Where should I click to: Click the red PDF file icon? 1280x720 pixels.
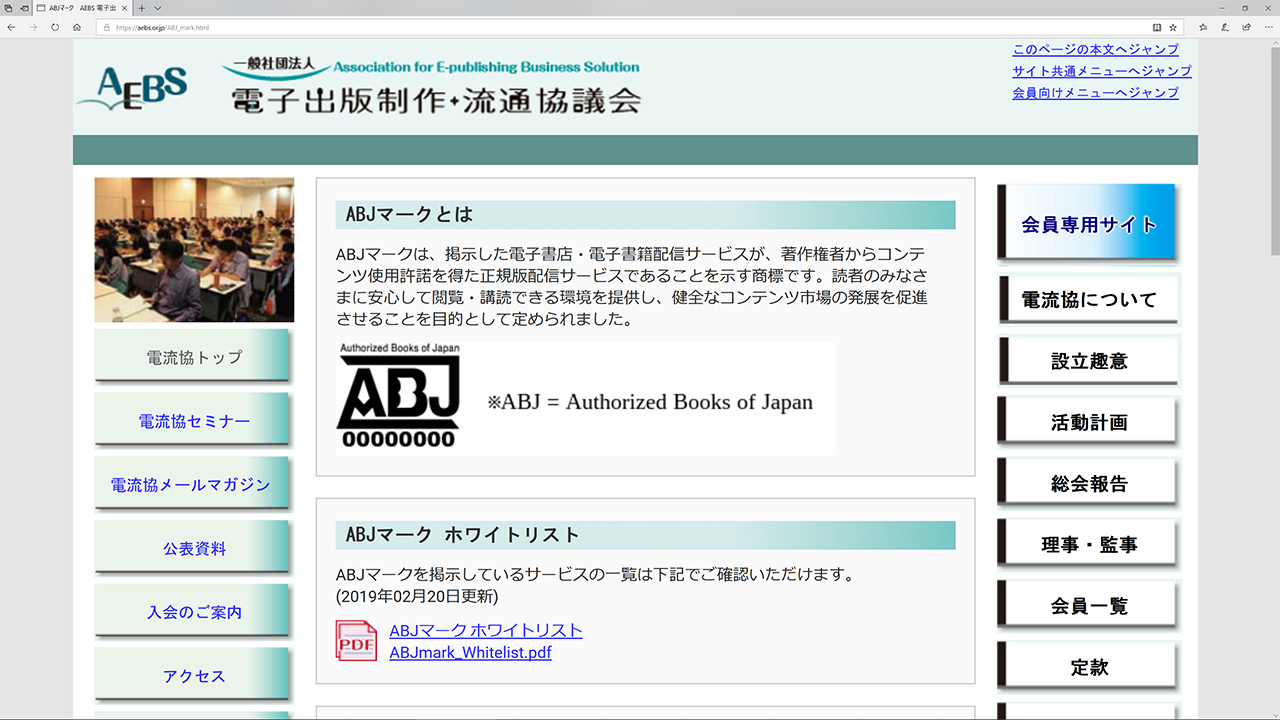coord(356,641)
